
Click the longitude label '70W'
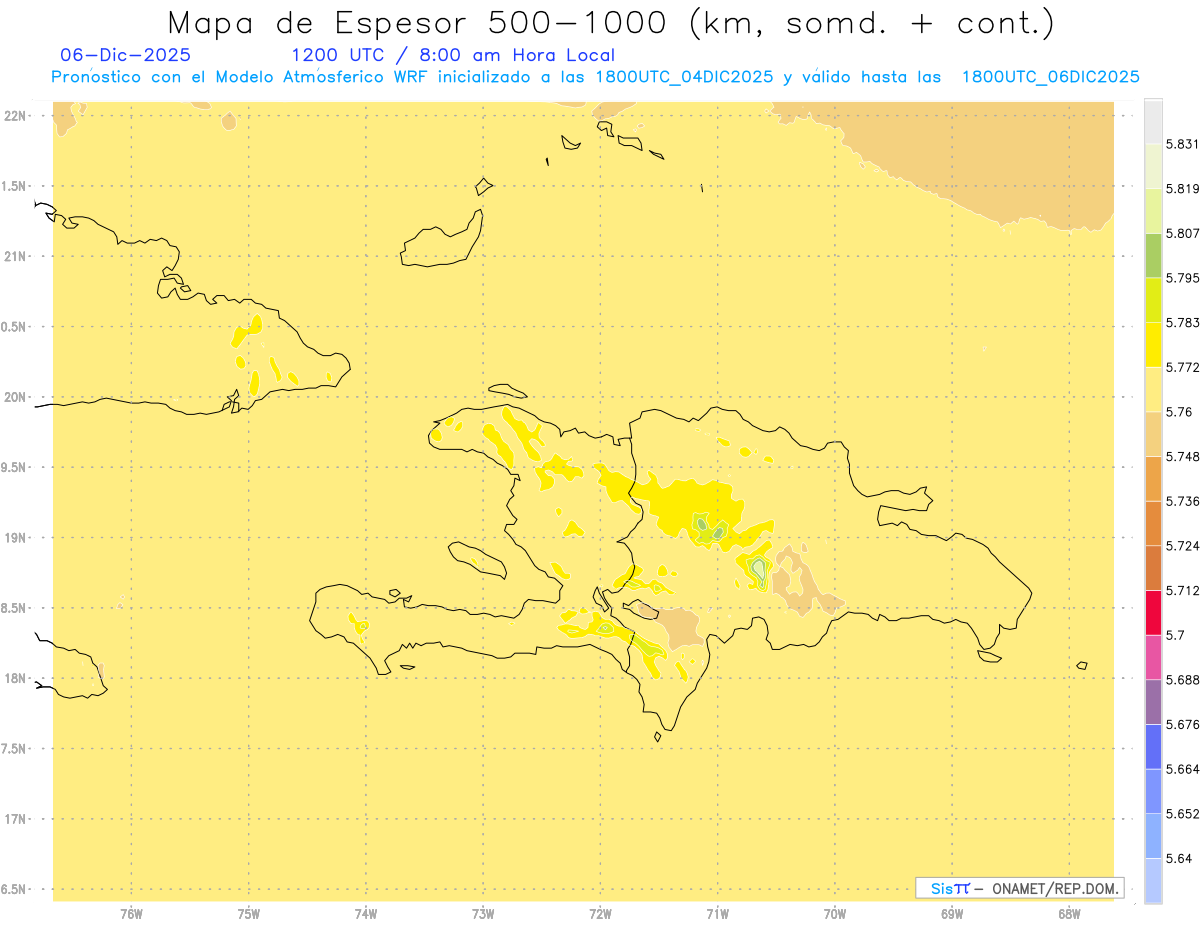[835, 914]
